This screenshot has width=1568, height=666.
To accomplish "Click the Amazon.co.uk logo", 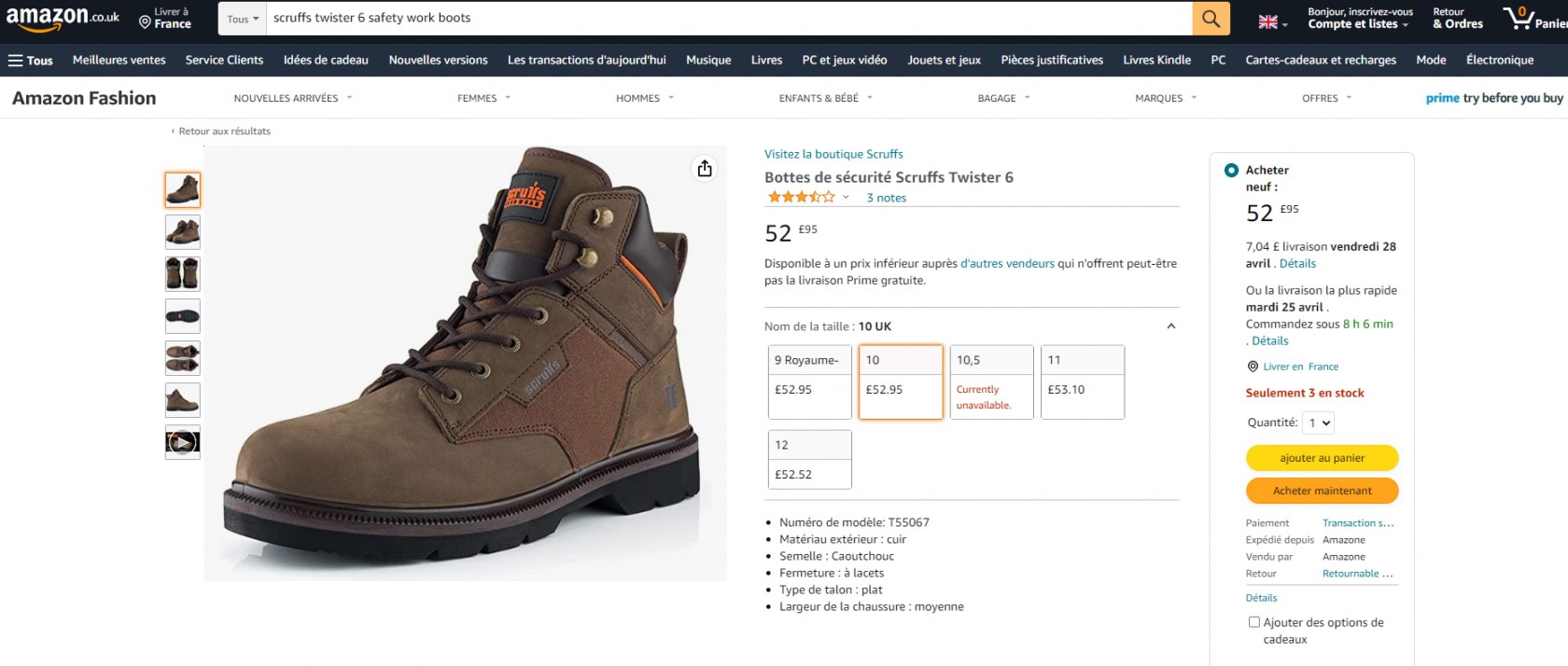I will [63, 18].
